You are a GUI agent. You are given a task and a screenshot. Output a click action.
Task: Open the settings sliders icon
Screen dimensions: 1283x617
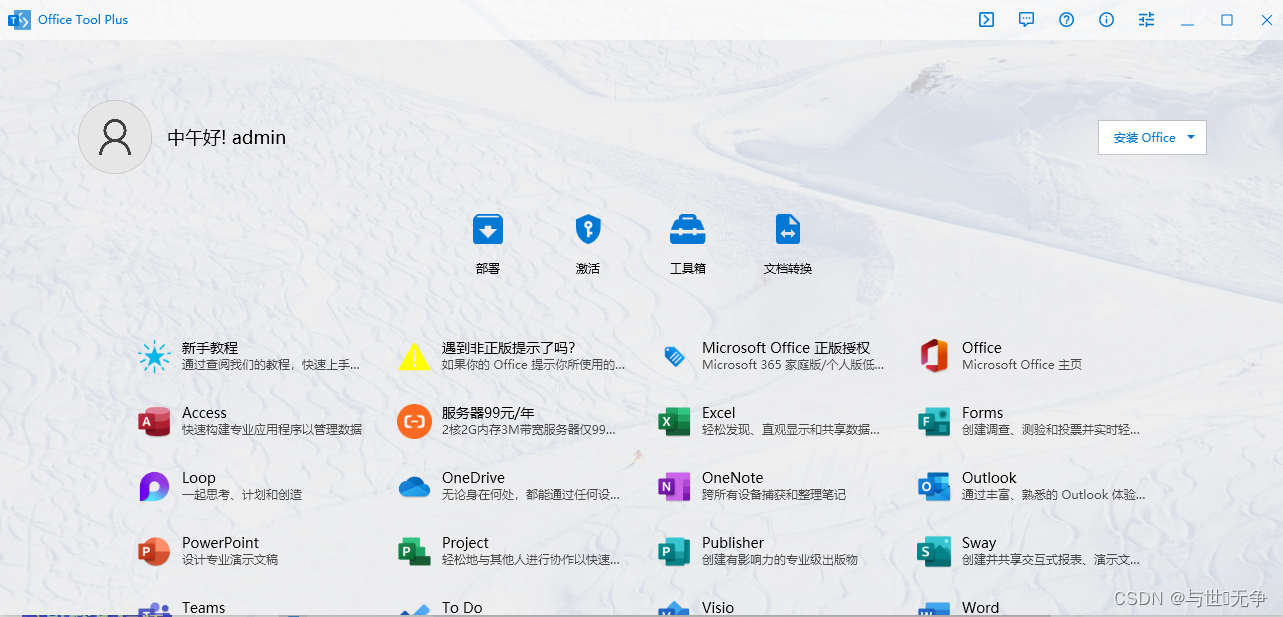tap(1146, 19)
